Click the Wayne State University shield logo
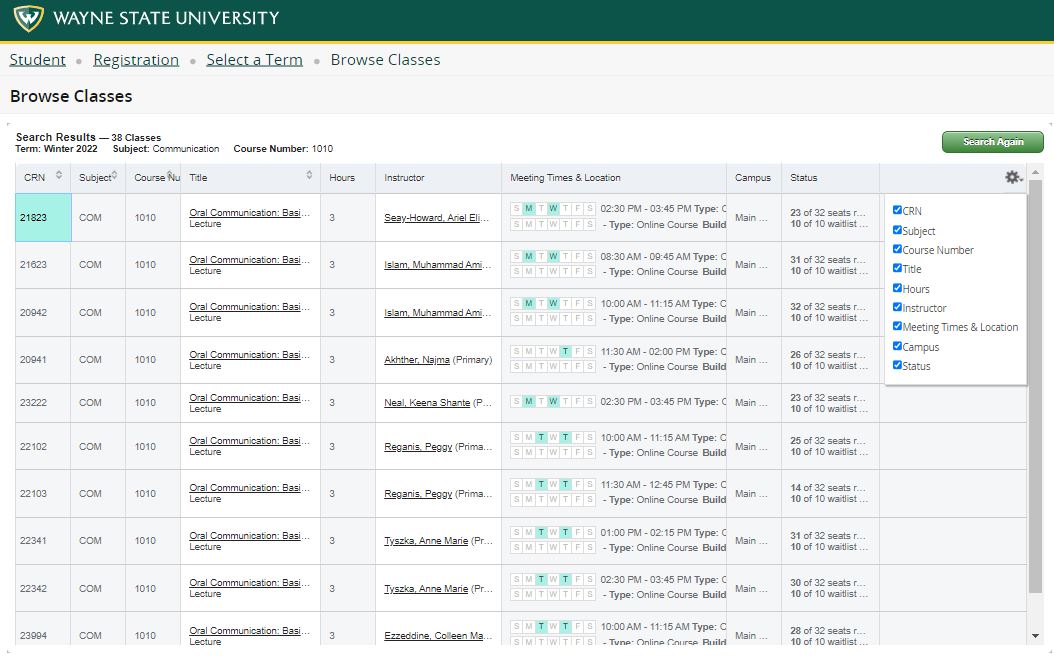The width and height of the screenshot is (1054, 671). point(28,18)
